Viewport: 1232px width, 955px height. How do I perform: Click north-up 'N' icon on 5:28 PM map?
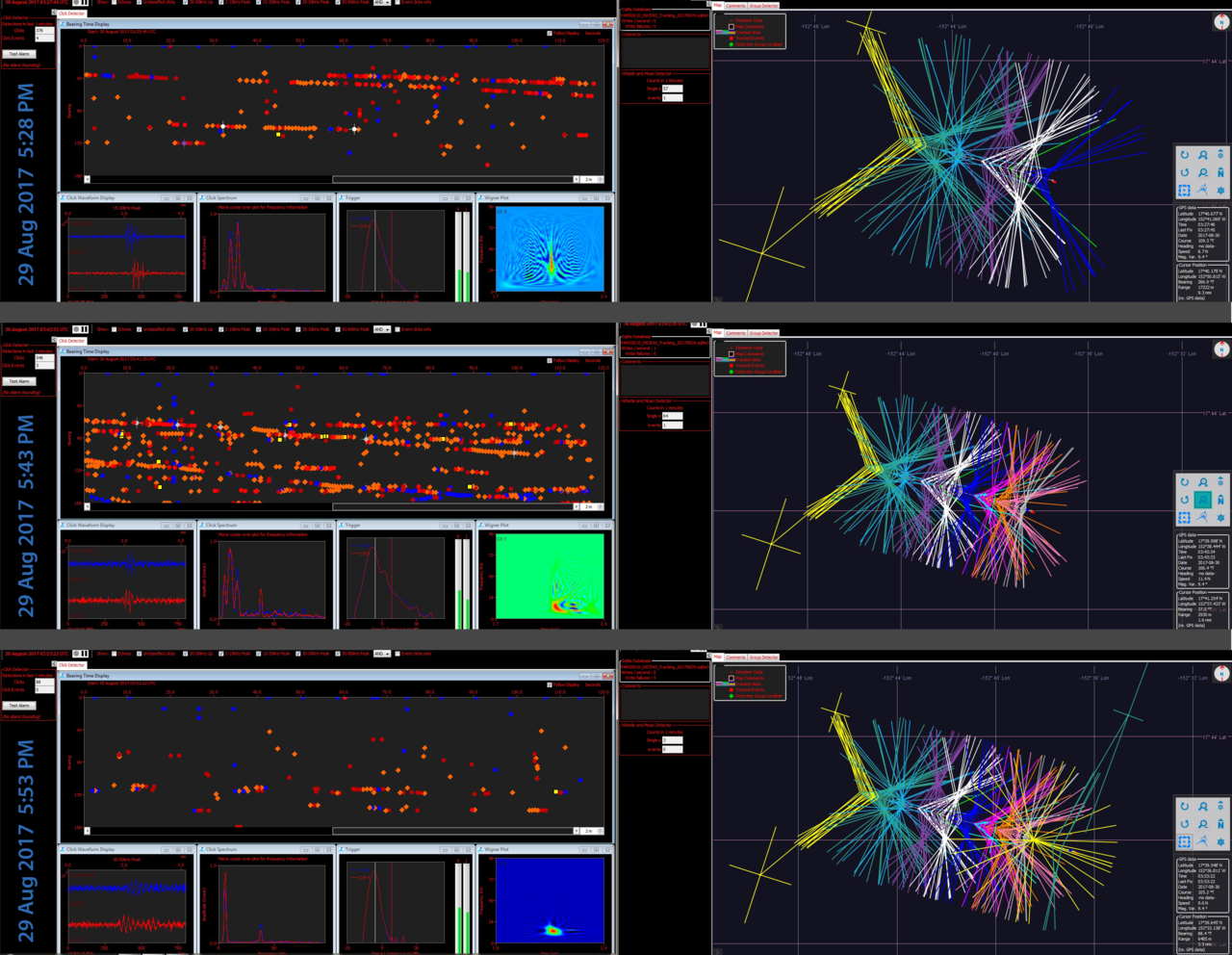[x=1220, y=172]
